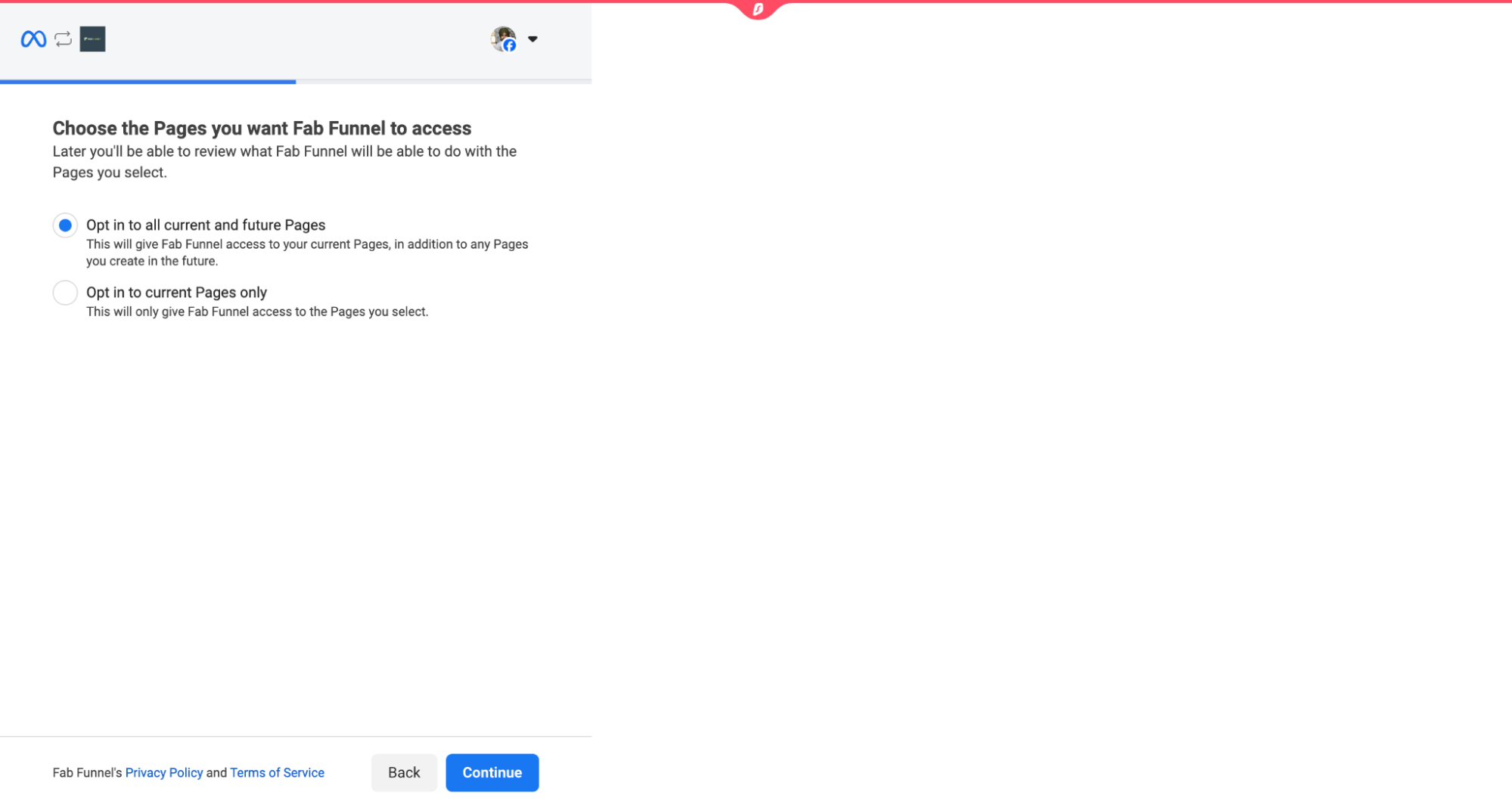Open the user profile avatar
This screenshot has width=1512, height=801.
pyautogui.click(x=502, y=37)
